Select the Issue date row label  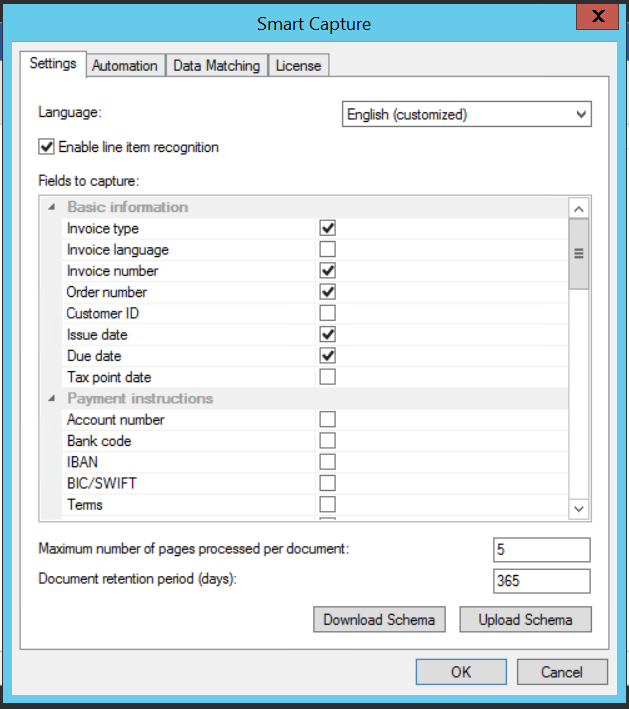[x=97, y=335]
